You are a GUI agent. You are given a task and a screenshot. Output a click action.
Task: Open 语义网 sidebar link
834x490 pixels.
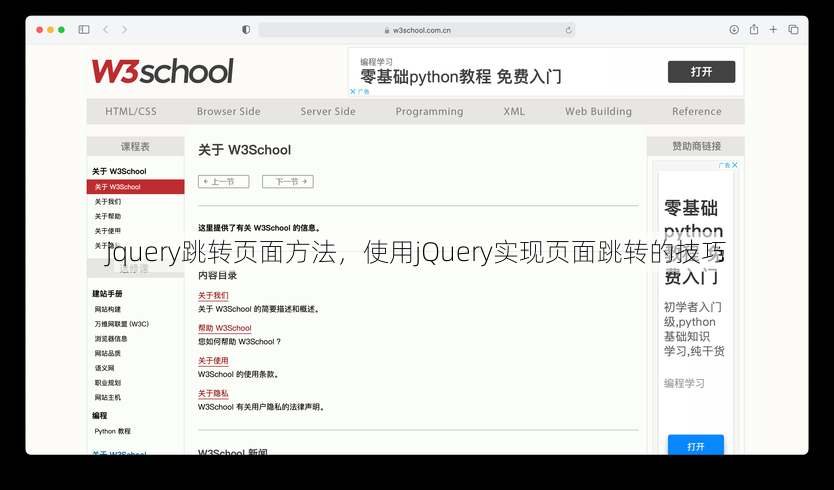pyautogui.click(x=105, y=368)
